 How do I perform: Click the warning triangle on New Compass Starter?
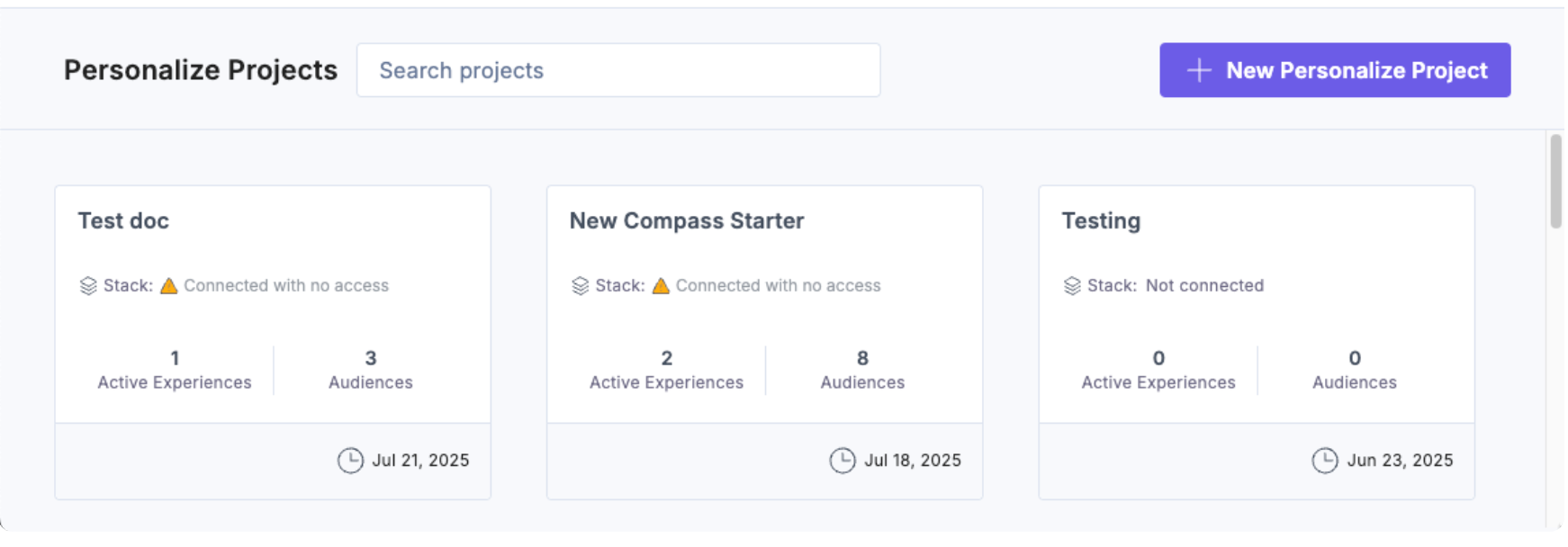click(x=662, y=285)
